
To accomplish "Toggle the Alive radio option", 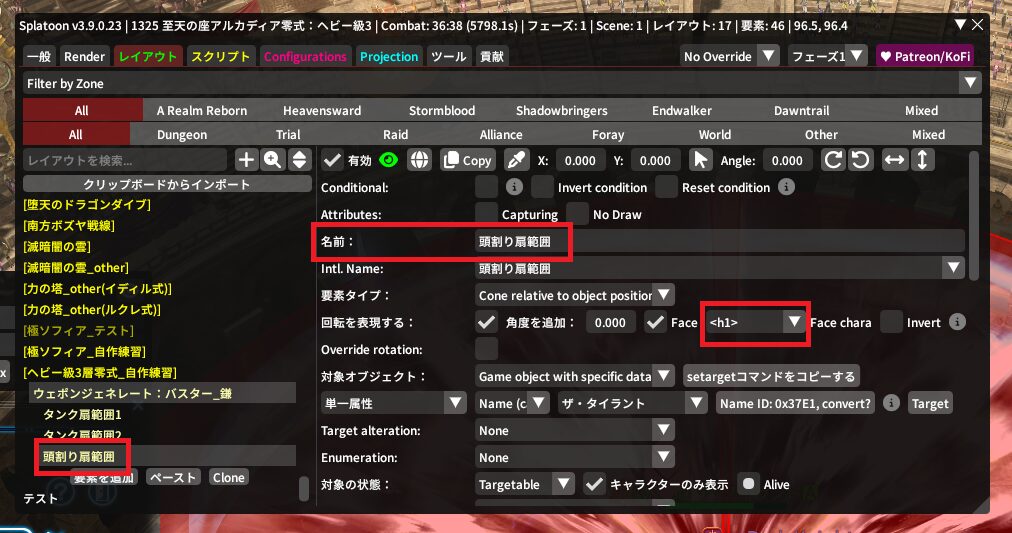I will (x=748, y=484).
